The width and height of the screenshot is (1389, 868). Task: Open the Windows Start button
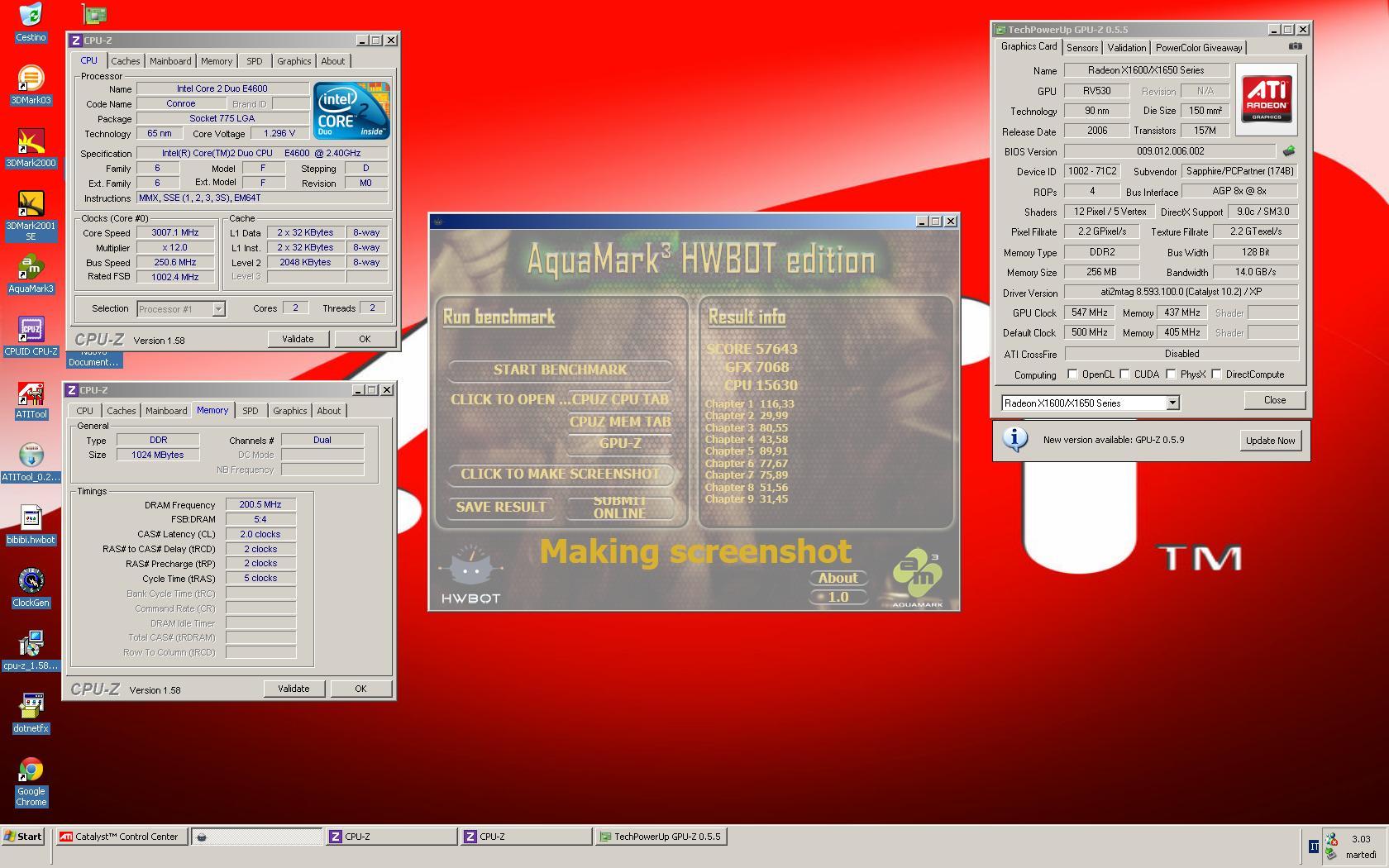tap(22, 837)
